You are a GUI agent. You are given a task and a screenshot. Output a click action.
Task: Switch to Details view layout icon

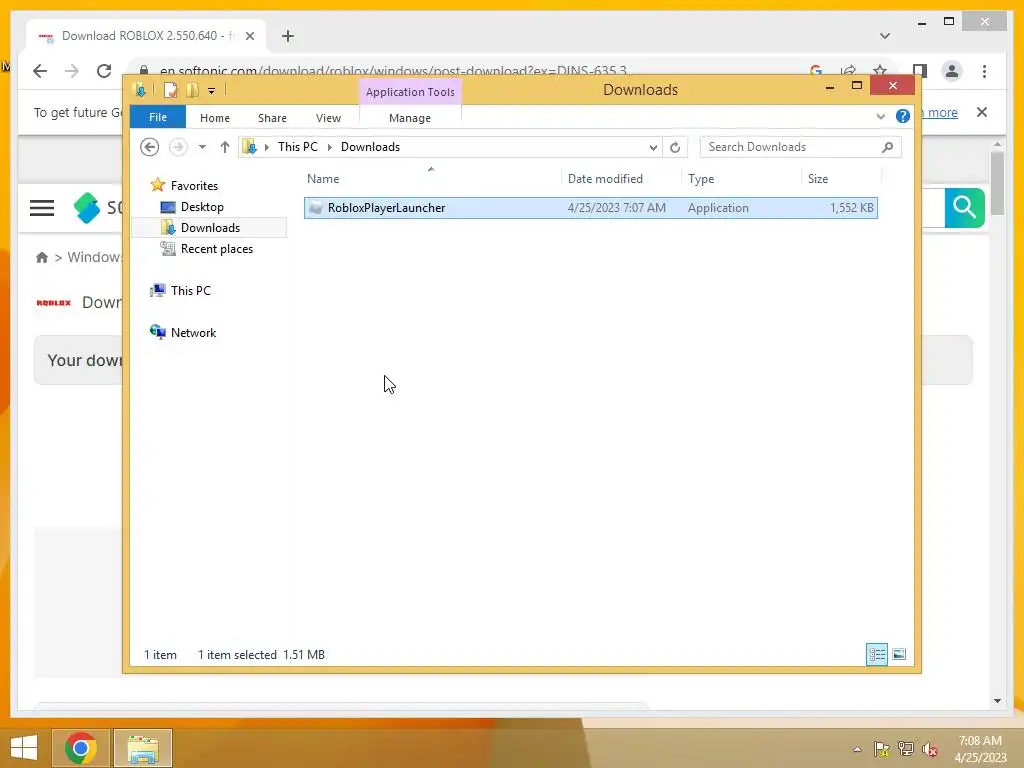(876, 654)
